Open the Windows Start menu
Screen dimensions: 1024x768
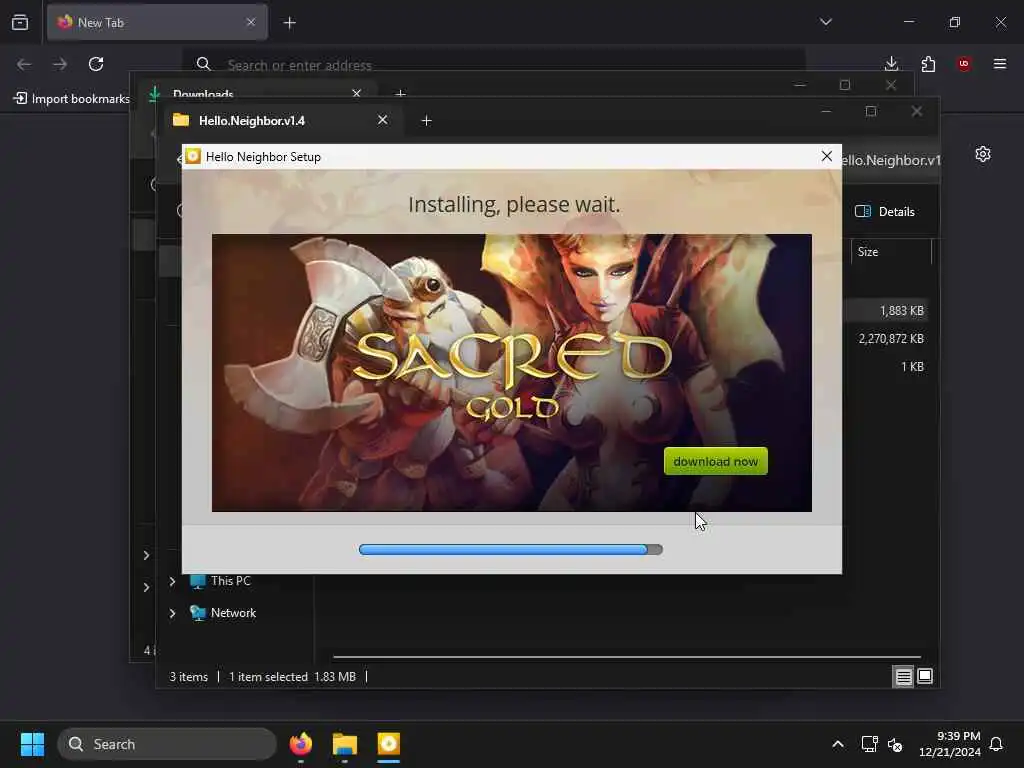(x=32, y=744)
